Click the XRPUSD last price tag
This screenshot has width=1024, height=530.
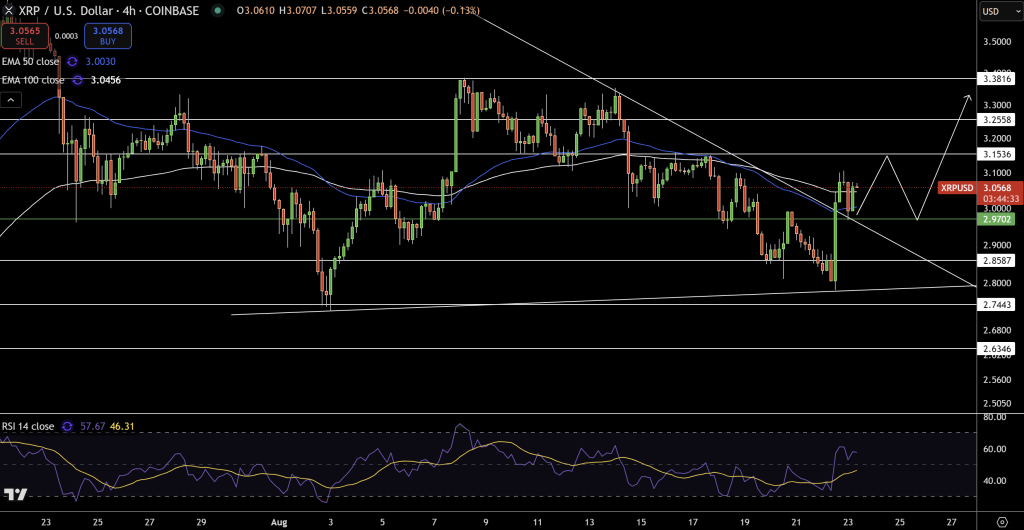[x=957, y=188]
